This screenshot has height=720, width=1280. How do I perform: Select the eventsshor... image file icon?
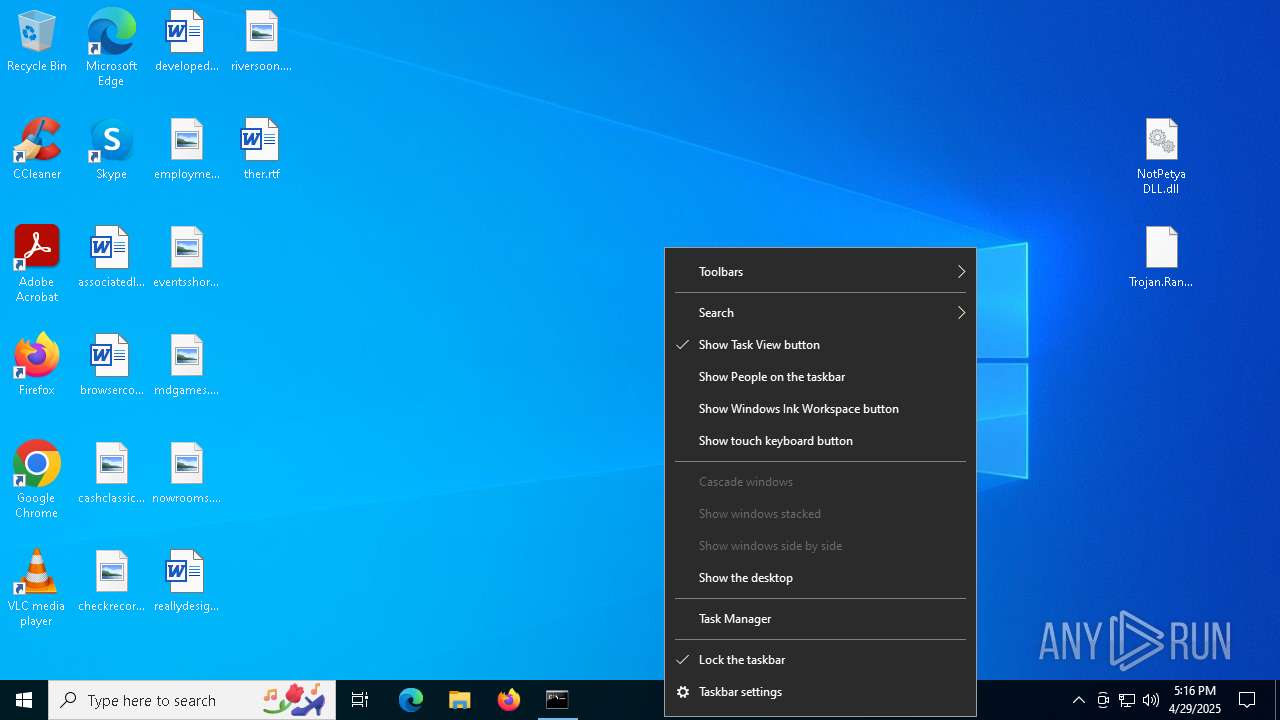click(x=186, y=258)
